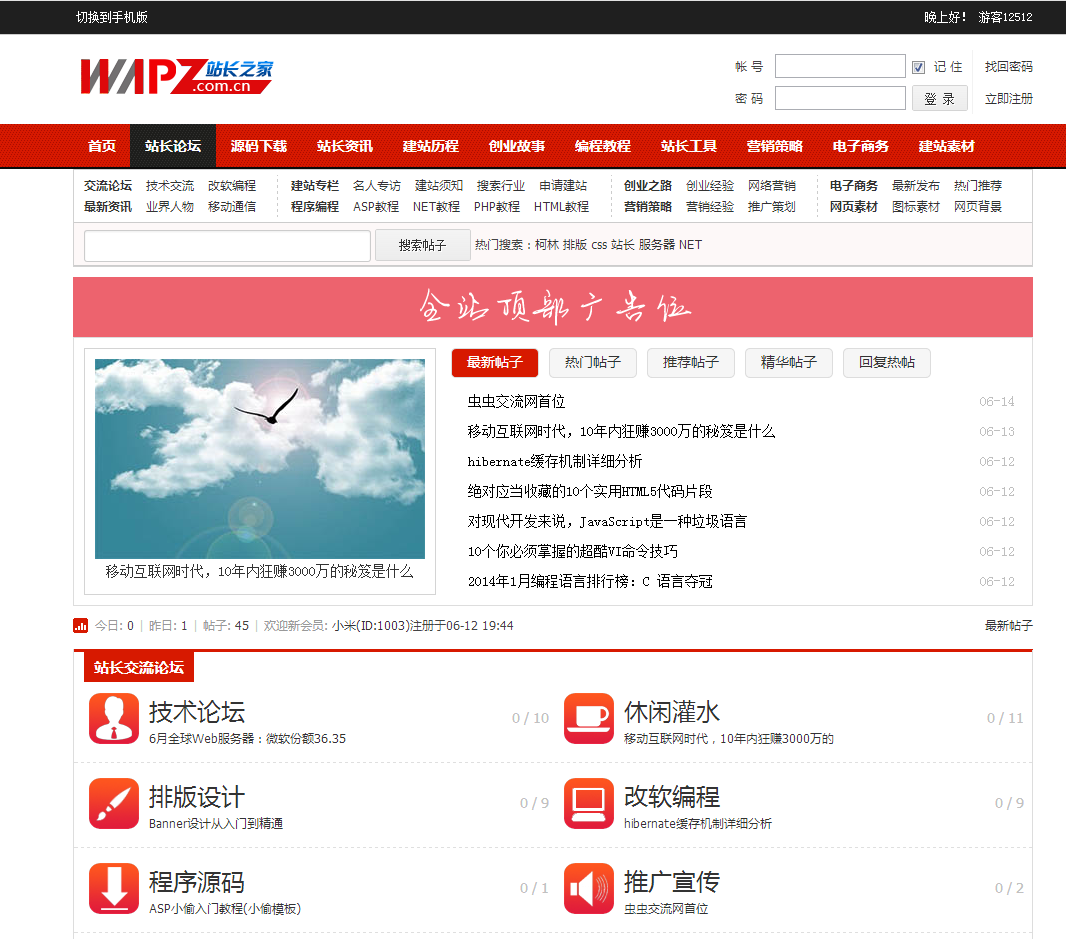The height and width of the screenshot is (939, 1066).
Task: Click the 搜索帖子 search button
Action: [x=422, y=245]
